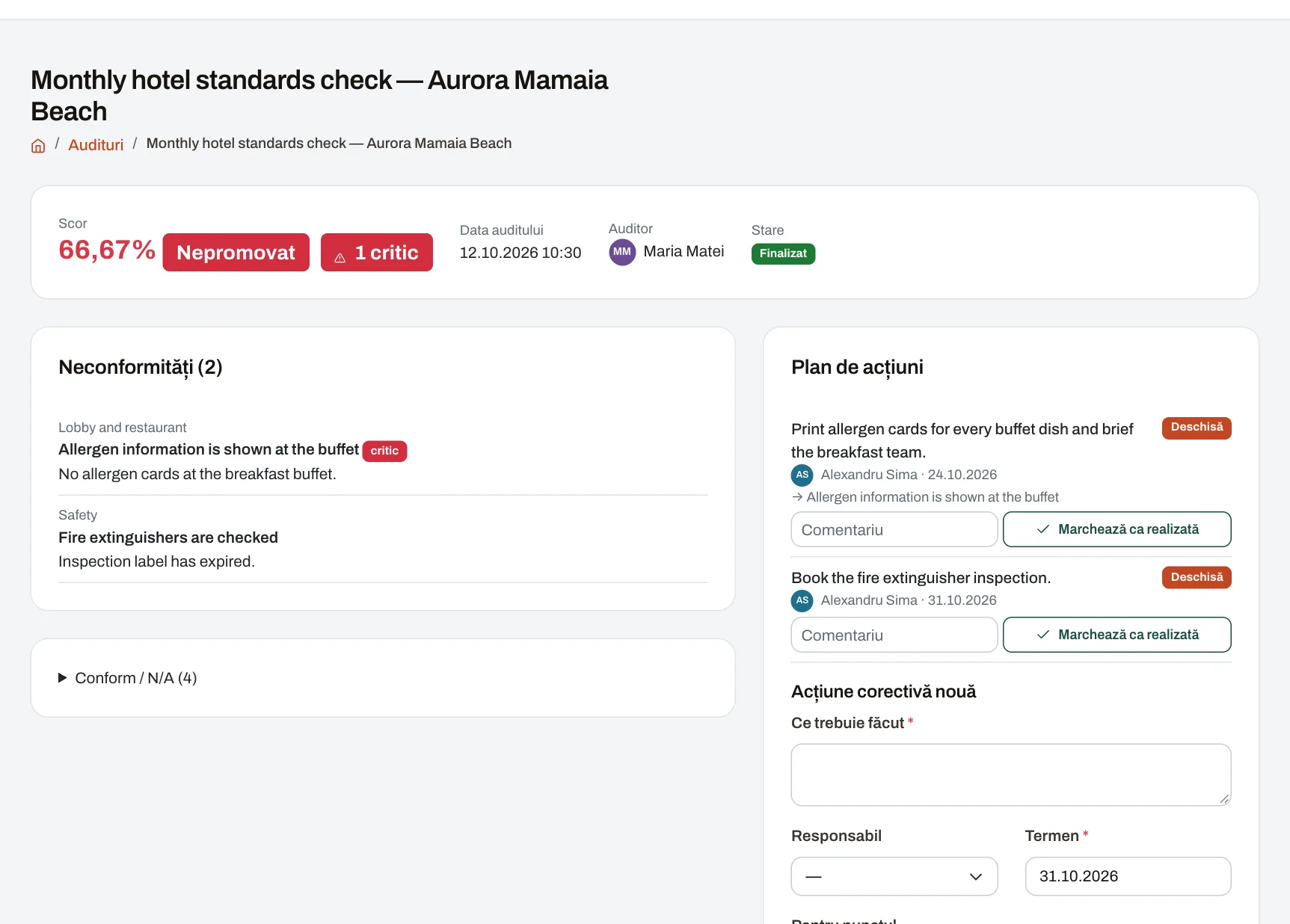
Task: Click the warning icon in 1 critic badge
Action: [x=340, y=257]
